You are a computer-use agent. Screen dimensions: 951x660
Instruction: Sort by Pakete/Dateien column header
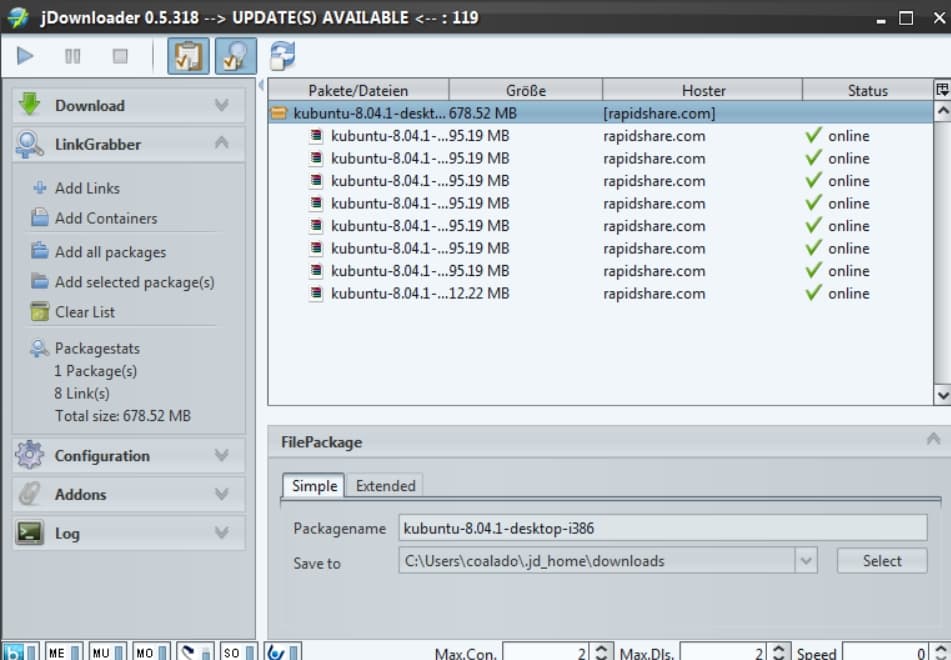pos(358,90)
